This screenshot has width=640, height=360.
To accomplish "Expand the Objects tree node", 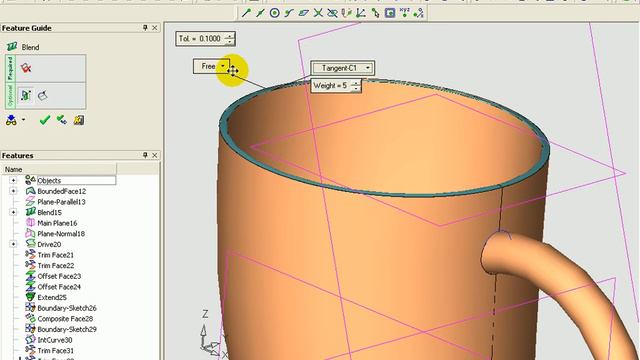I will (x=13, y=180).
